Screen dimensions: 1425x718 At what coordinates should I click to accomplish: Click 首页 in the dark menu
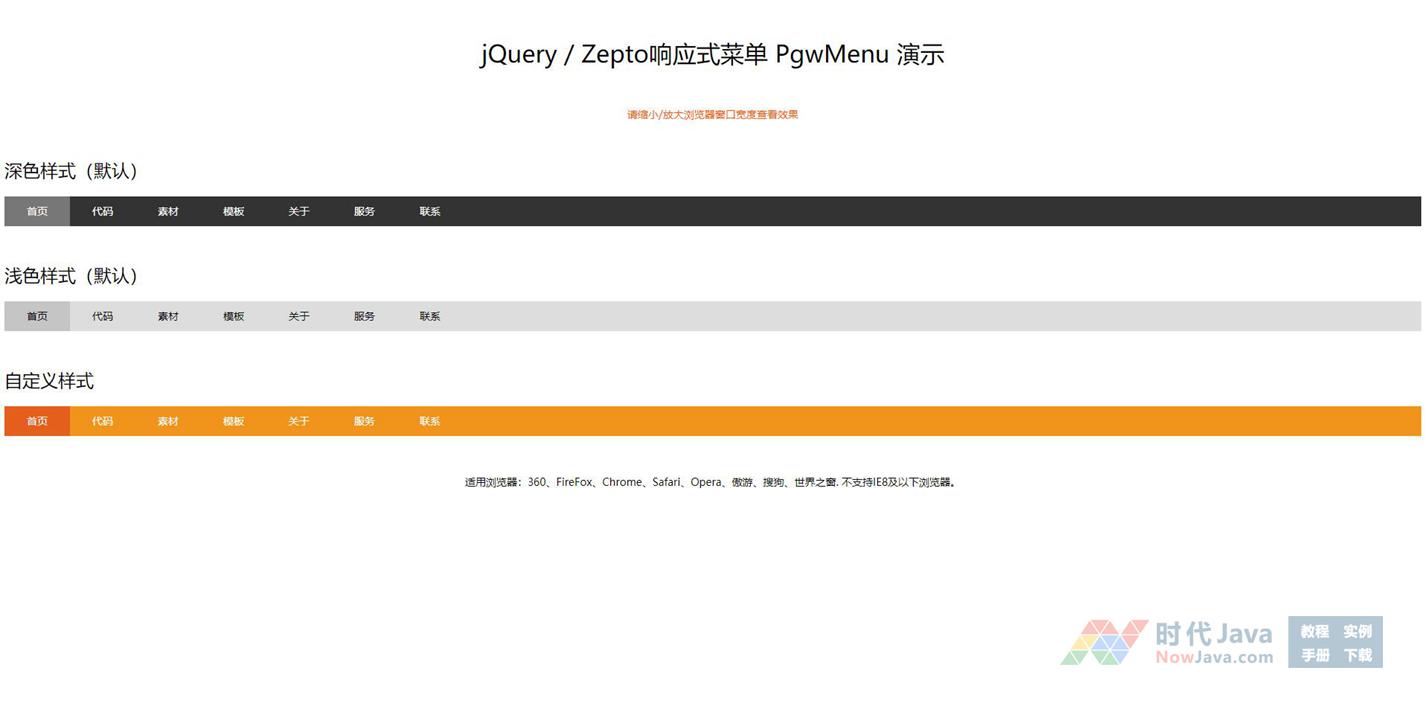click(37, 211)
